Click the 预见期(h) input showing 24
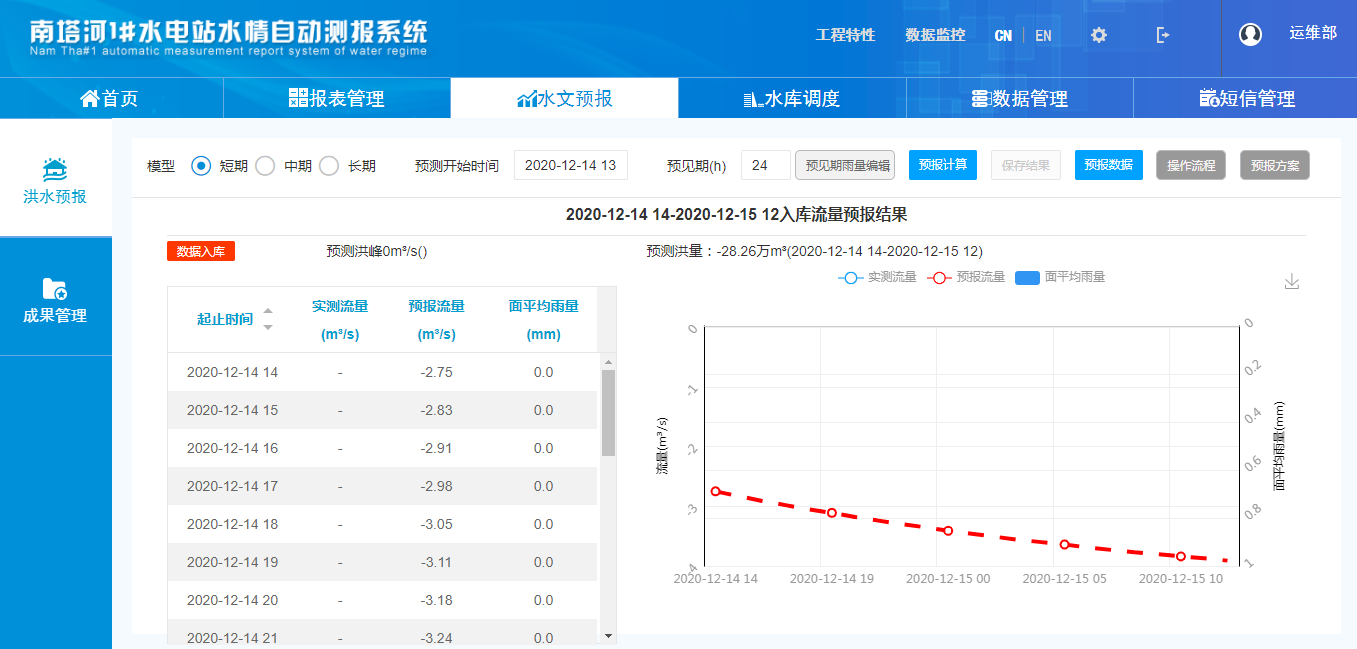1357x649 pixels. pos(766,165)
